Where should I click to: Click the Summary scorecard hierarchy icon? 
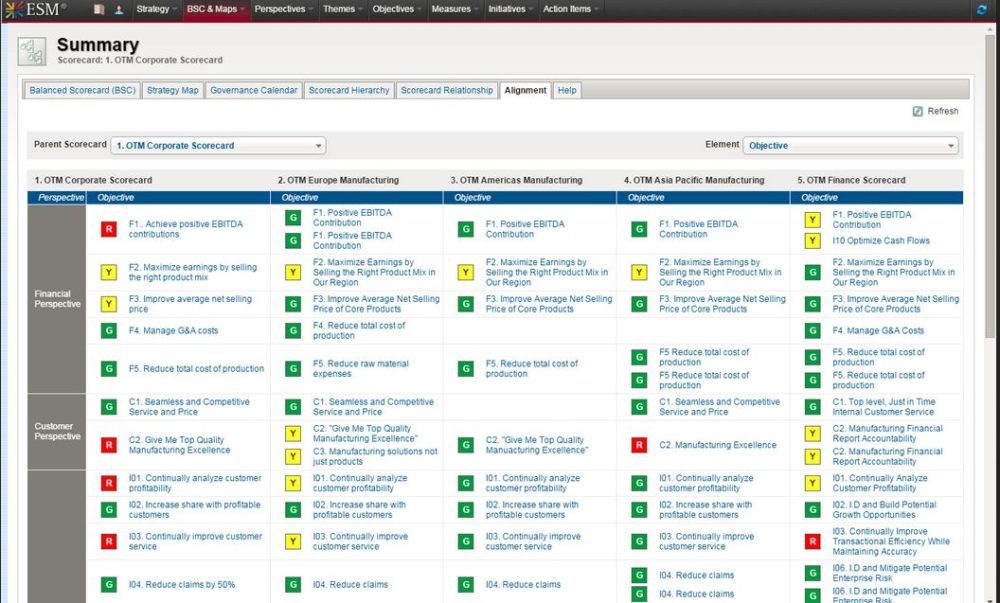tap(32, 52)
